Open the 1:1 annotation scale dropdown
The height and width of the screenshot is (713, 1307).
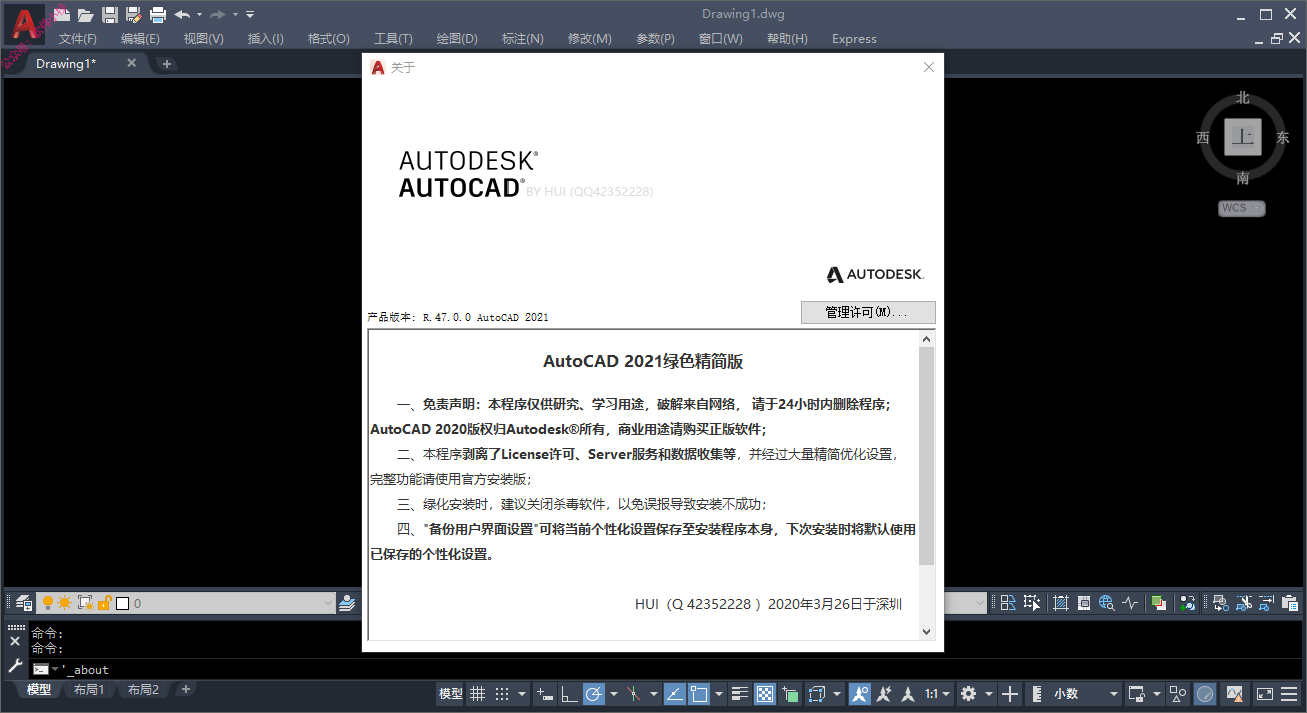pyautogui.click(x=937, y=693)
